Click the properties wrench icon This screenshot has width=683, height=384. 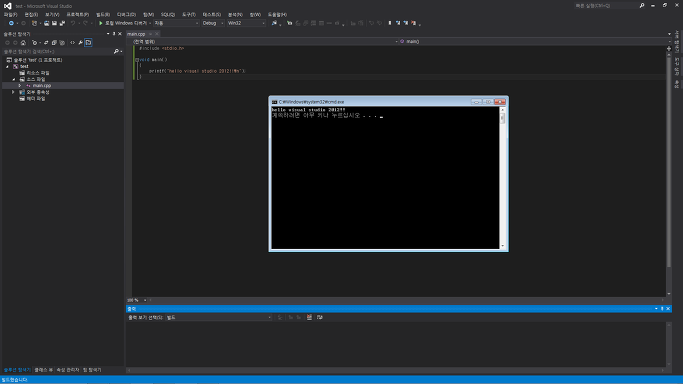coord(80,43)
